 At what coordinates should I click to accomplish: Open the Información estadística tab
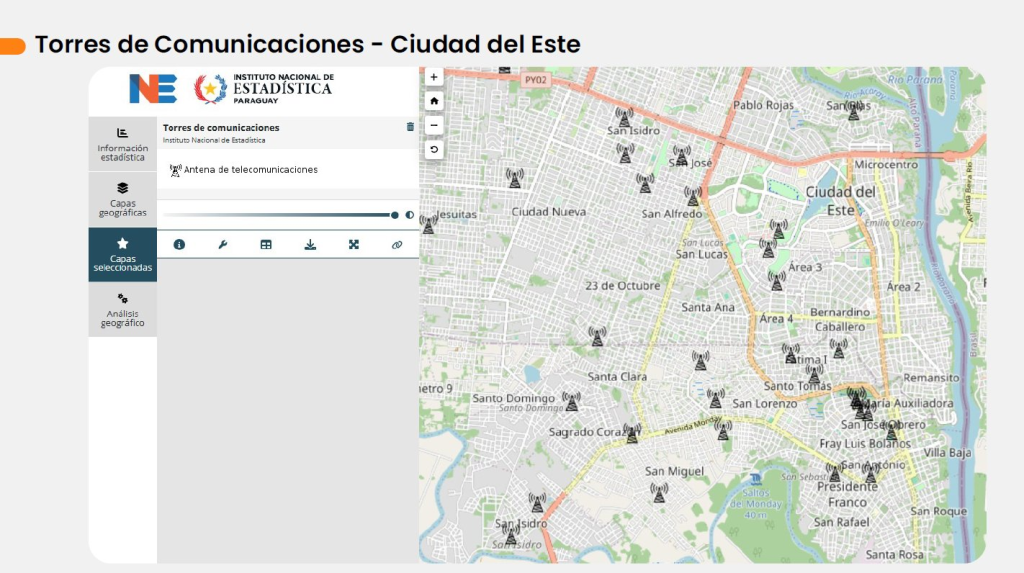pos(122,144)
